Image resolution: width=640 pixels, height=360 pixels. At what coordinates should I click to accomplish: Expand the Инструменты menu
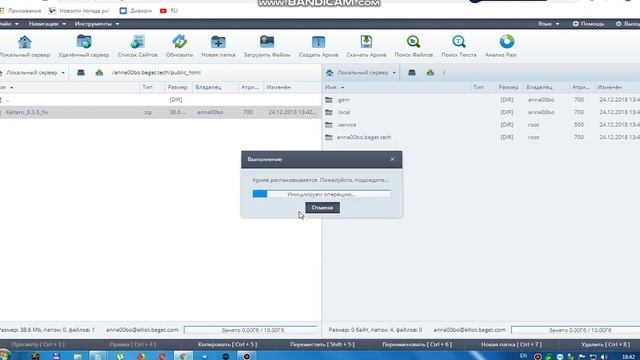(97, 24)
